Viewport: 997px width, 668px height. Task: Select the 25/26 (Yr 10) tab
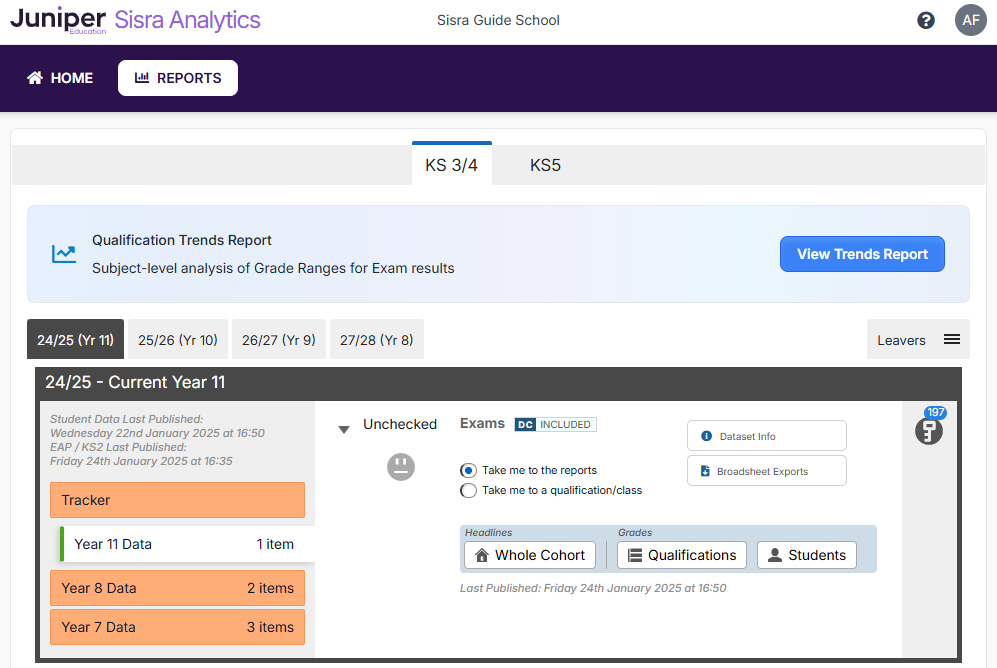pos(178,340)
